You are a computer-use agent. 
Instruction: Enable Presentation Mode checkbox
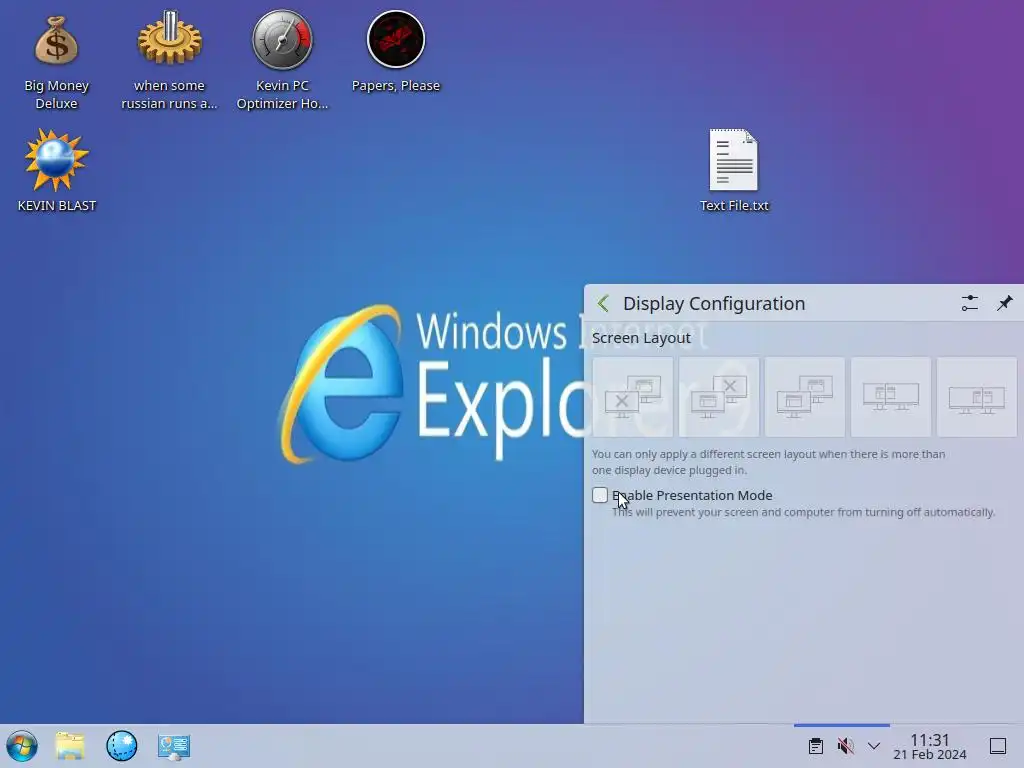[600, 495]
